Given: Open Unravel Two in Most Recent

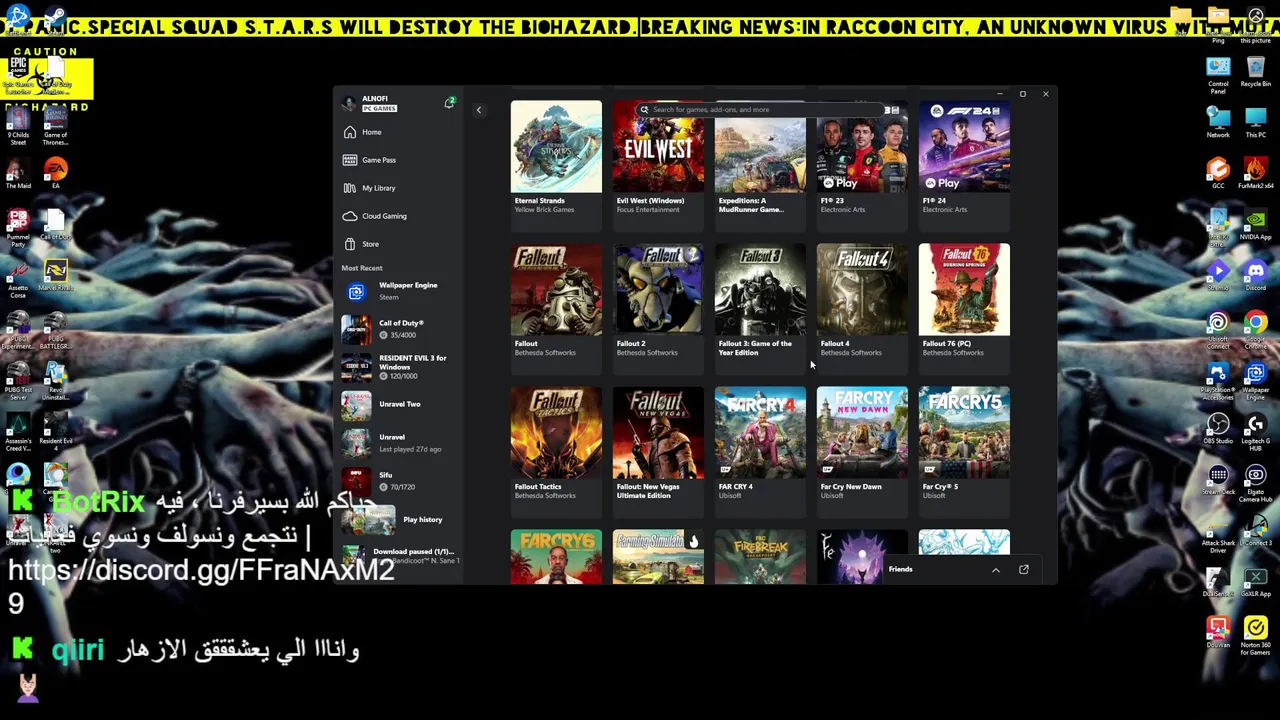Looking at the screenshot, I should tap(400, 404).
